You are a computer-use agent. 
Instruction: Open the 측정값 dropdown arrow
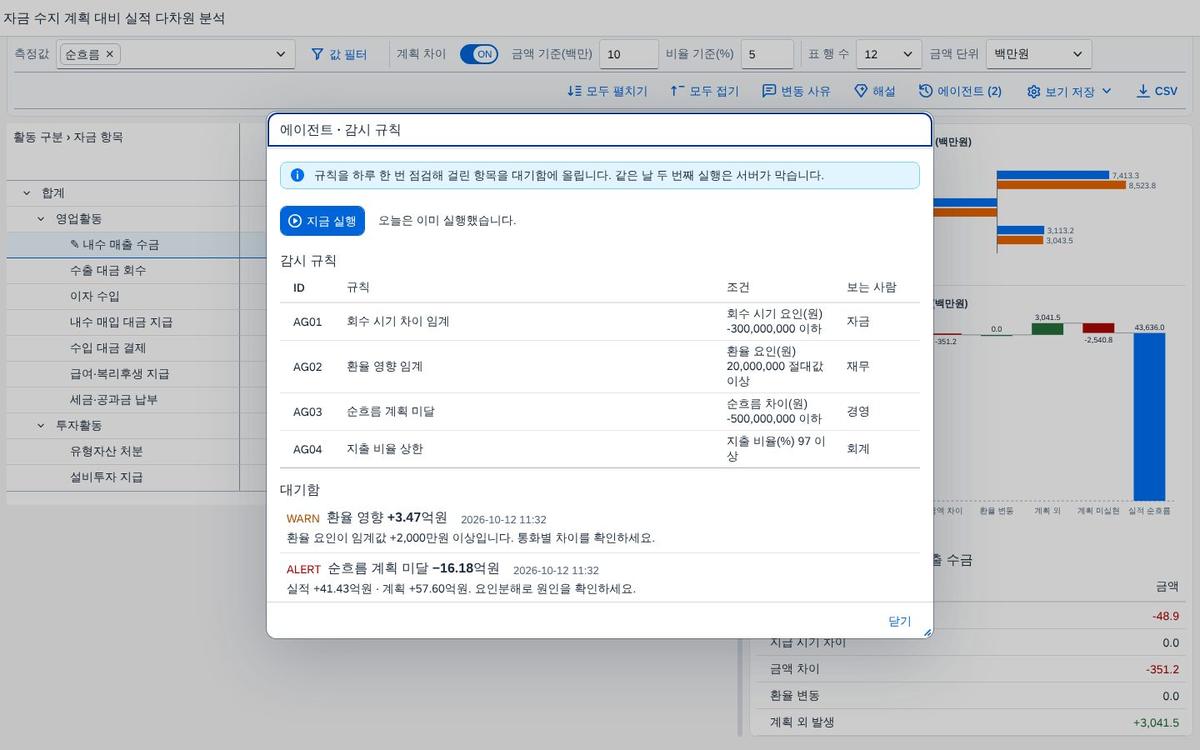pos(281,54)
